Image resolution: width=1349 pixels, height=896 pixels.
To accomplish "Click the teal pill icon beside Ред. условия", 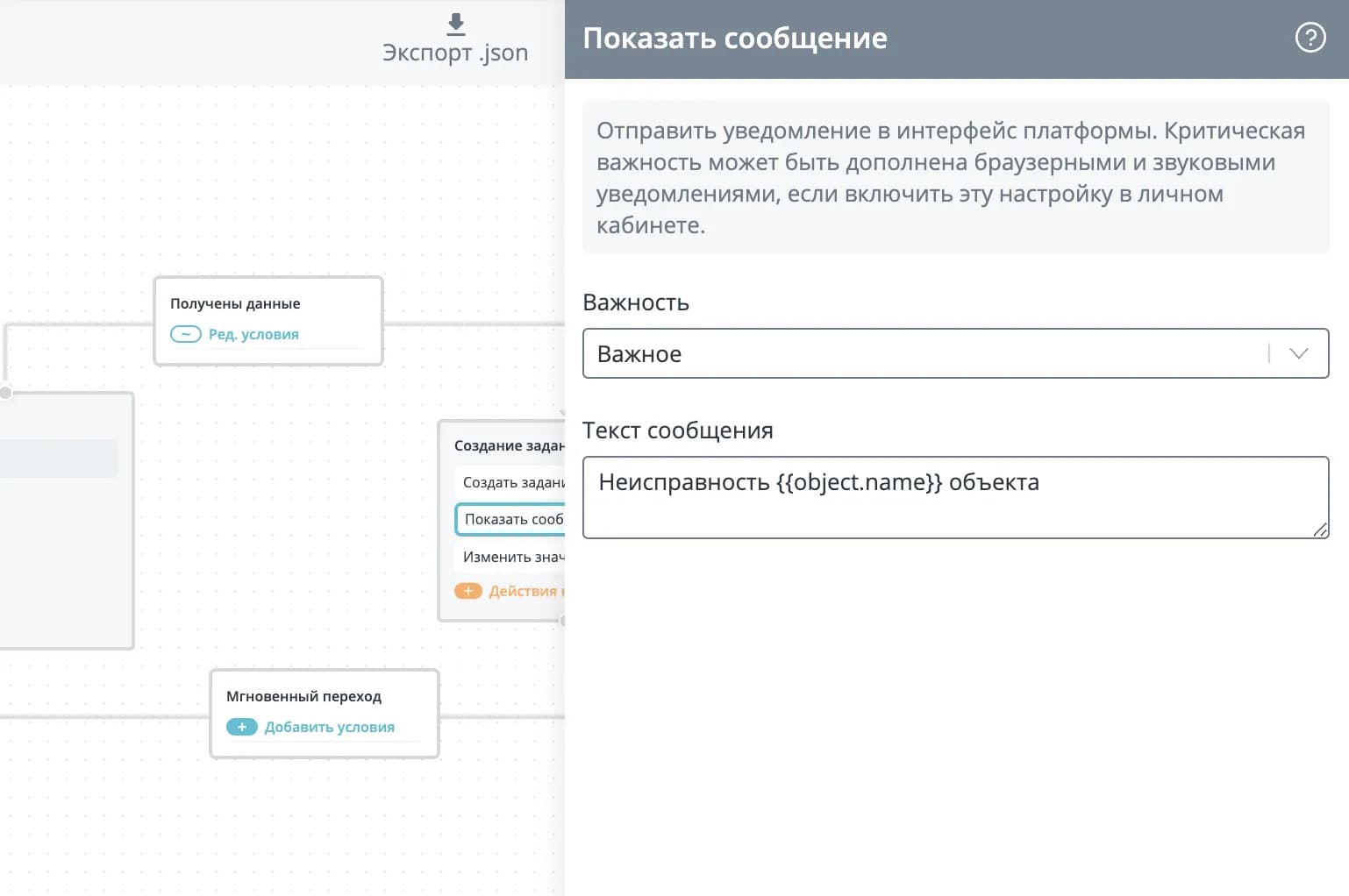I will pos(186,334).
